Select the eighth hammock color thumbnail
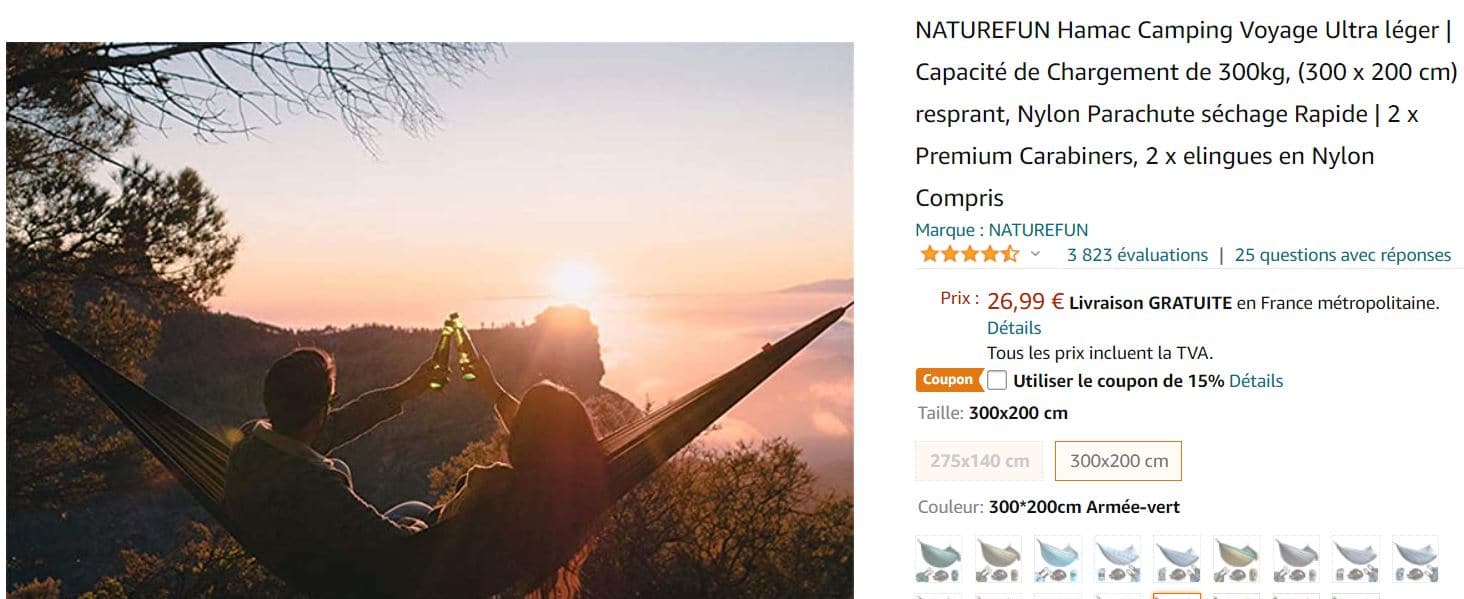 [1355, 559]
